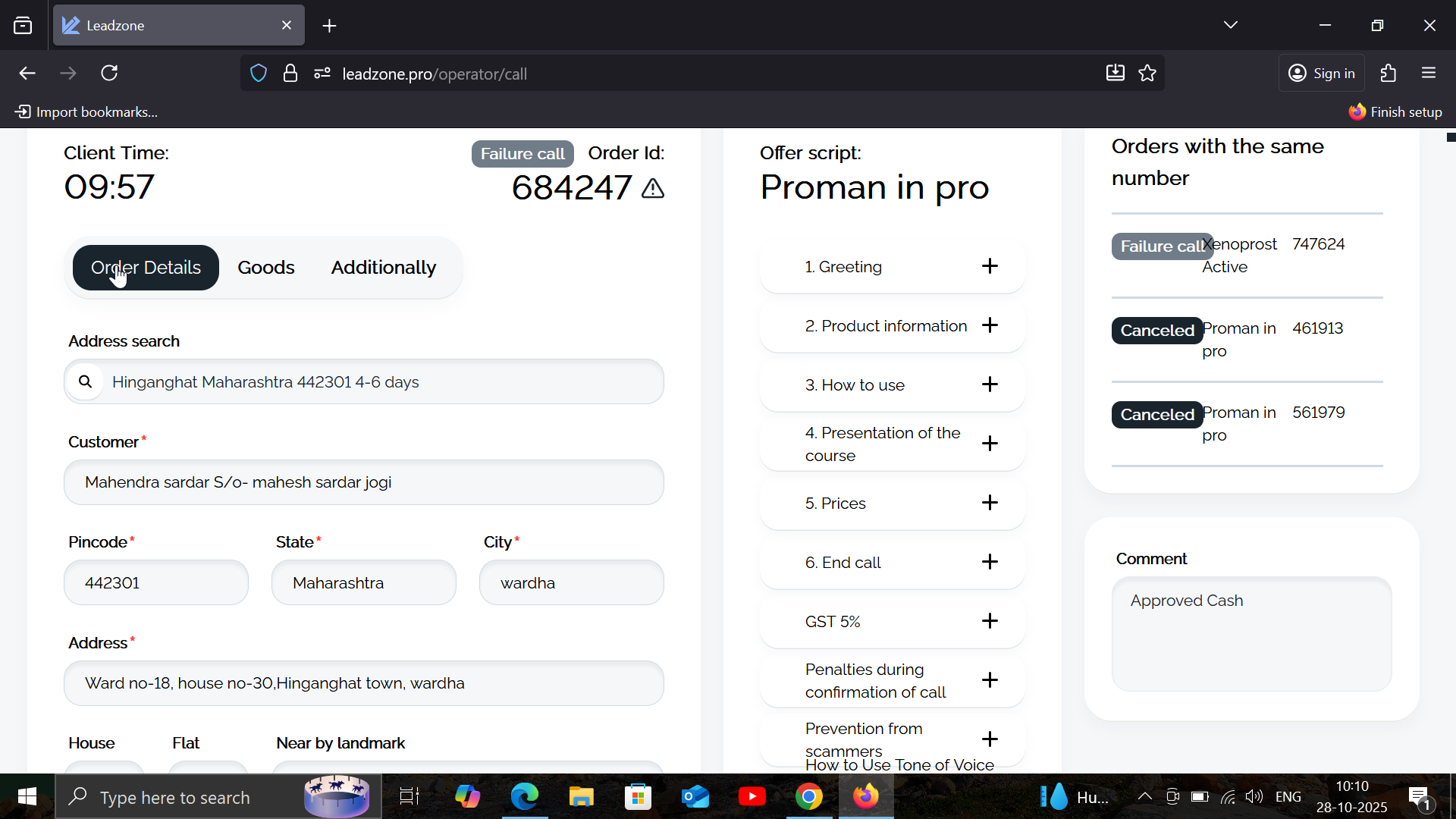Expand the 2. Product information section
This screenshot has width=1456, height=819.
pyautogui.click(x=990, y=325)
